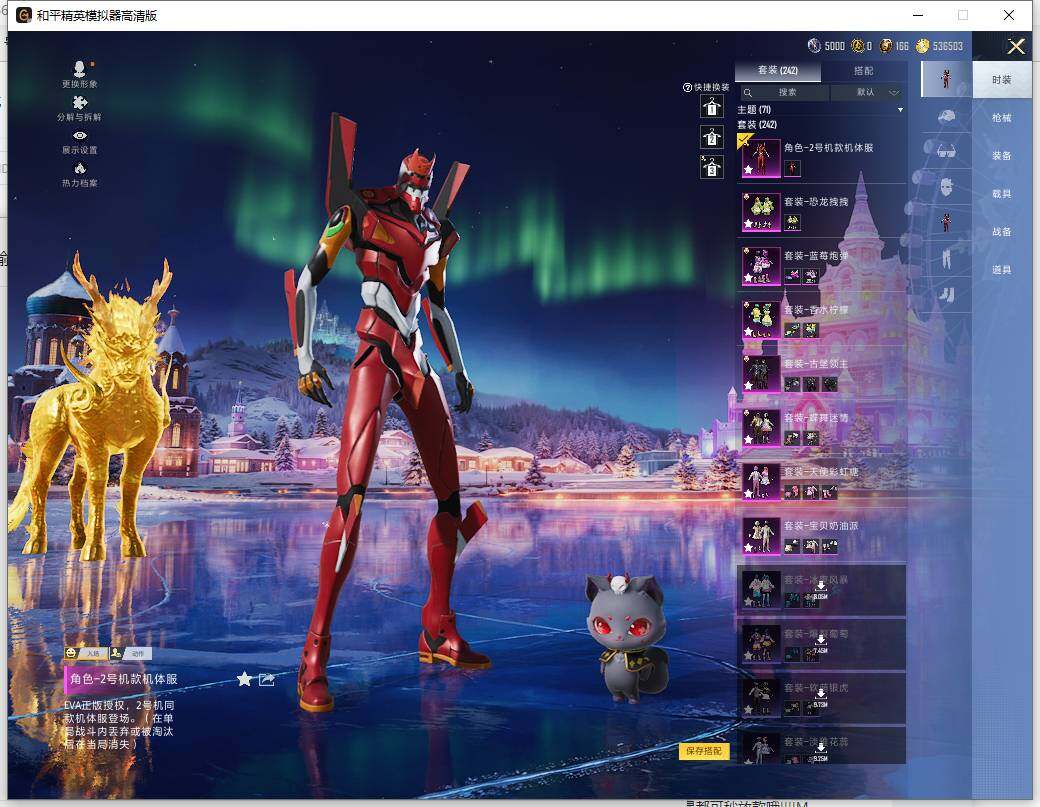The height and width of the screenshot is (807, 1040).
Task: Open the face mask category icon
Action: [x=945, y=186]
